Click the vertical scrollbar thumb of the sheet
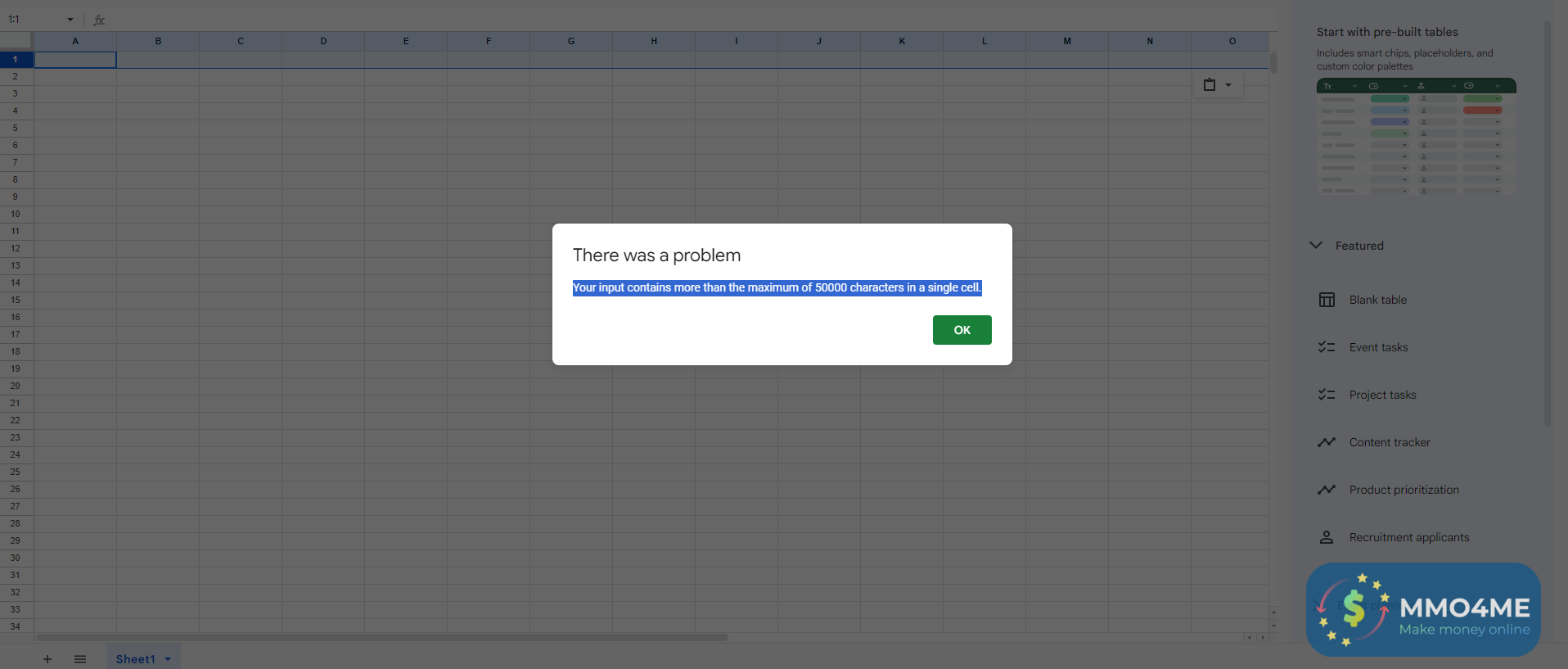 point(1273,62)
